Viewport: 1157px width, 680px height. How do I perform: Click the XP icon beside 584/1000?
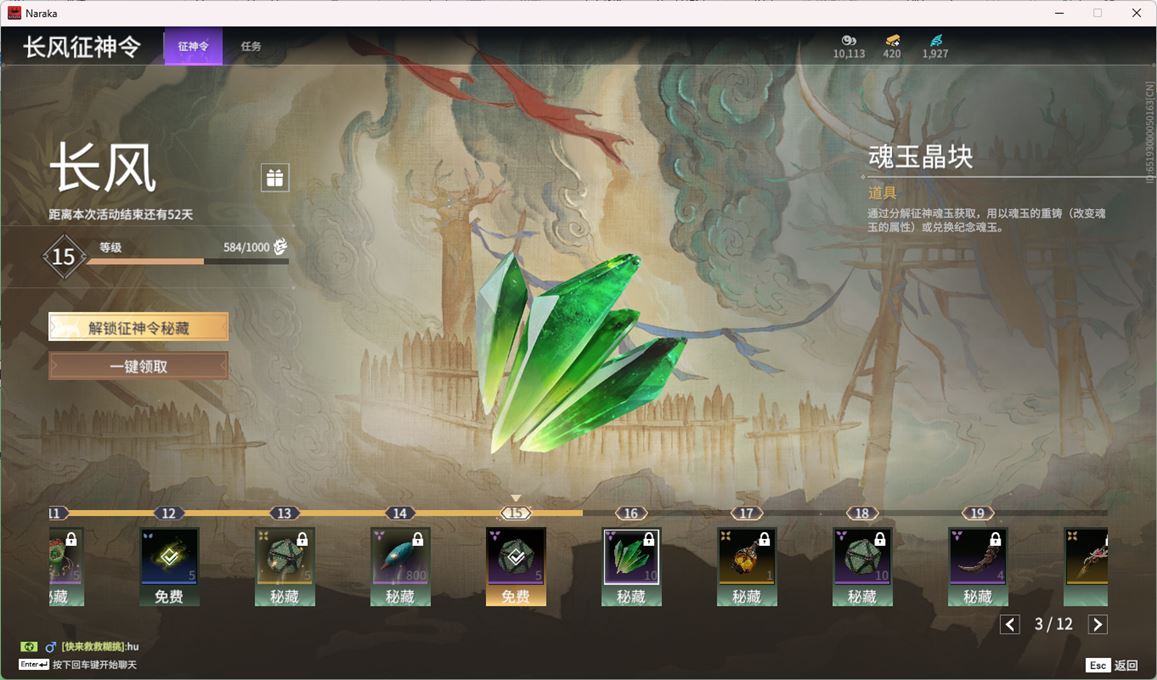[280, 247]
